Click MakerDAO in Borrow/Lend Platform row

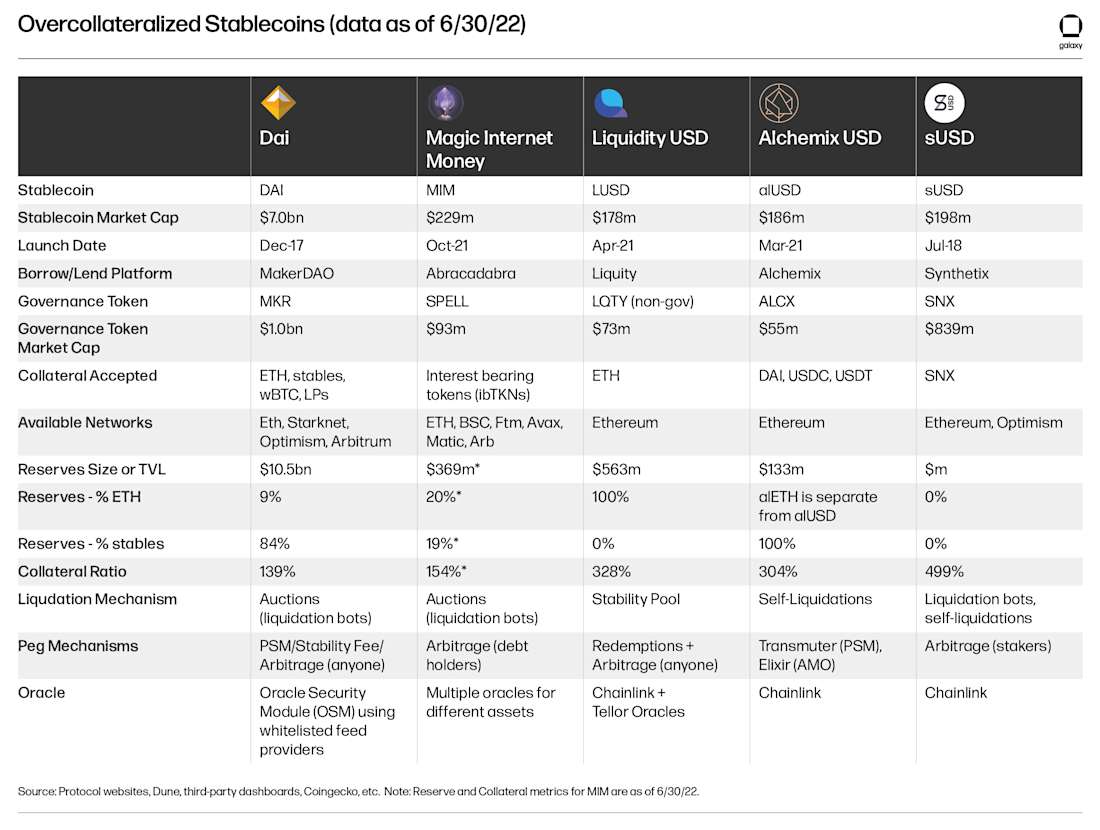point(296,274)
